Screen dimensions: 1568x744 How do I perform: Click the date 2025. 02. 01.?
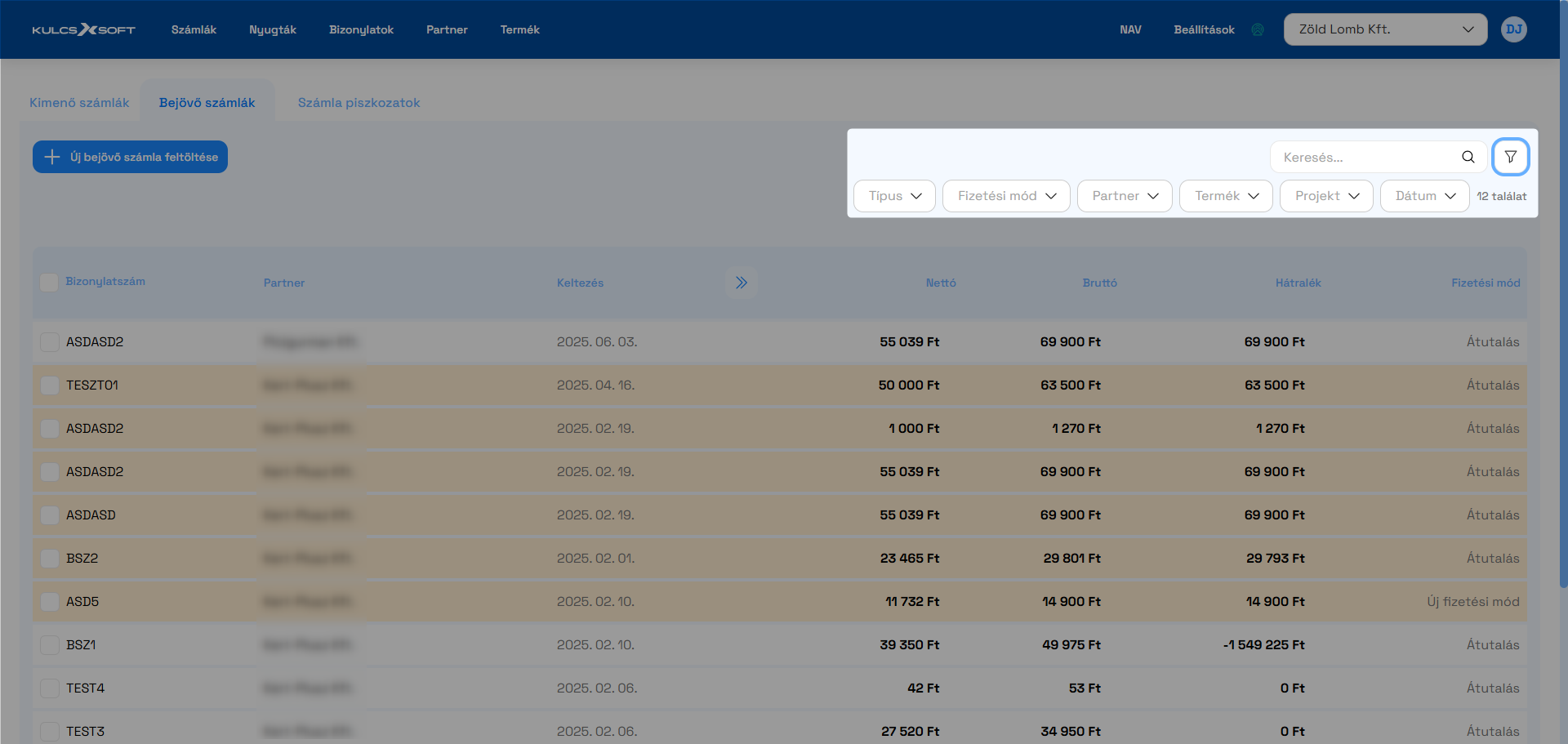tap(595, 559)
